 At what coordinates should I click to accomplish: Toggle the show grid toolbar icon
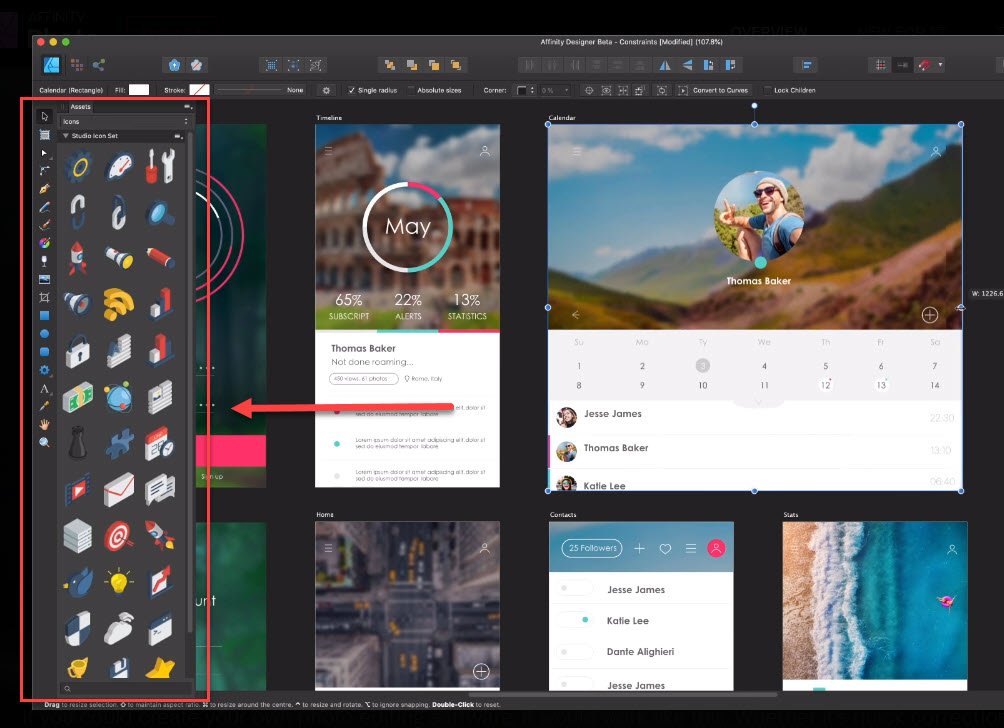880,65
